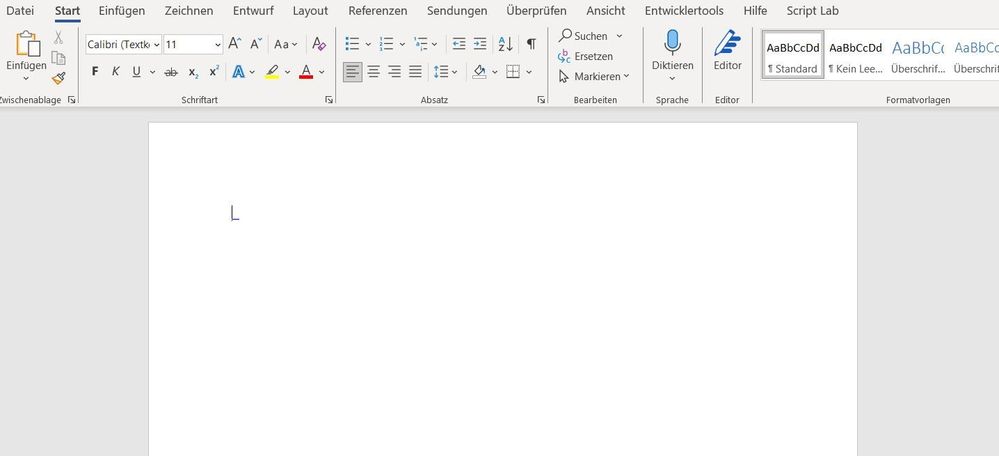This screenshot has height=456, width=999.
Task: Set justified text alignment
Action: pos(415,72)
